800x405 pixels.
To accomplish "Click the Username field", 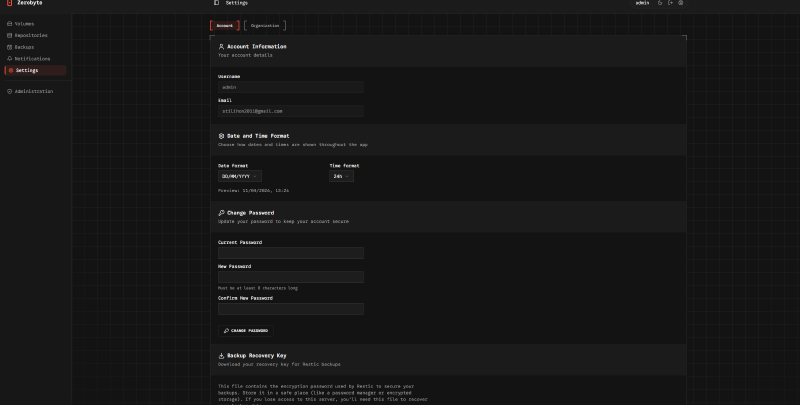I will pos(291,87).
